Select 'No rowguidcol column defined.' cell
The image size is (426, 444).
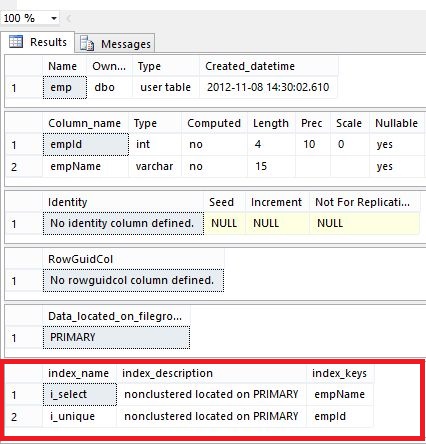pyautogui.click(x=133, y=280)
